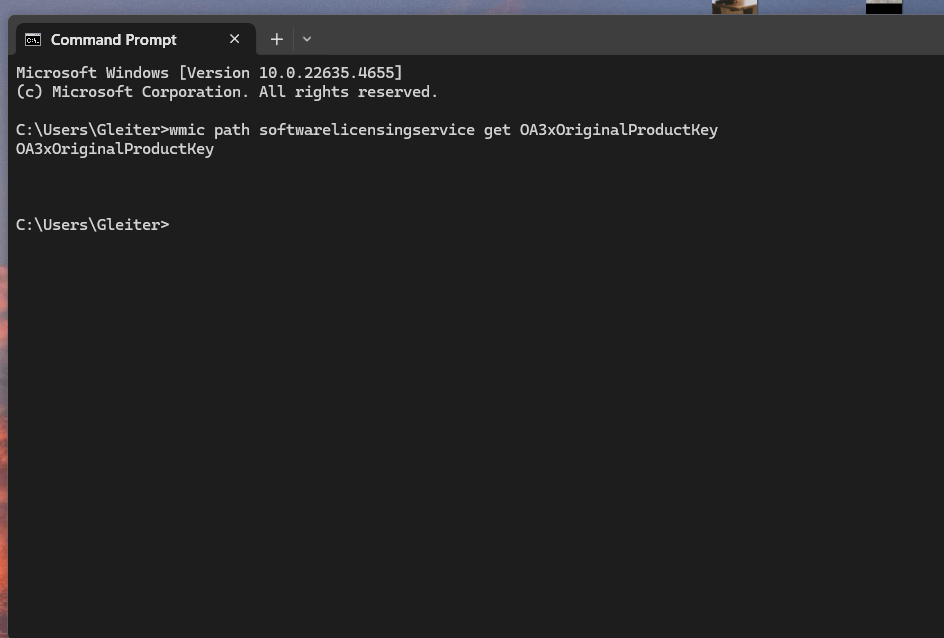Click the desktop thumbnail peeking above the terminal
944x638 pixels.
tap(734, 7)
